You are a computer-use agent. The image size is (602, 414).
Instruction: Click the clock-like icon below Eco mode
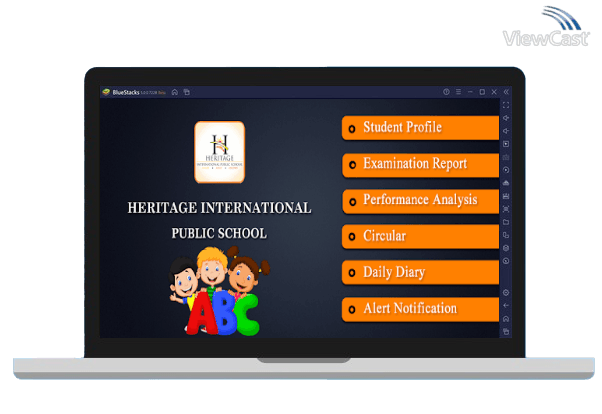[x=506, y=261]
